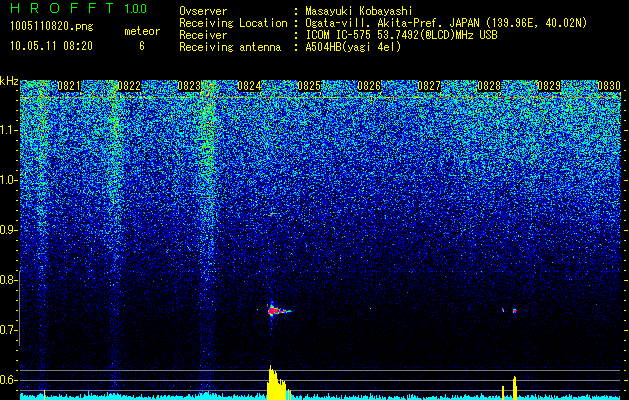Screen dimensions: 629x400
Task: Click the Ovserver label
Action: pyautogui.click(x=203, y=11)
